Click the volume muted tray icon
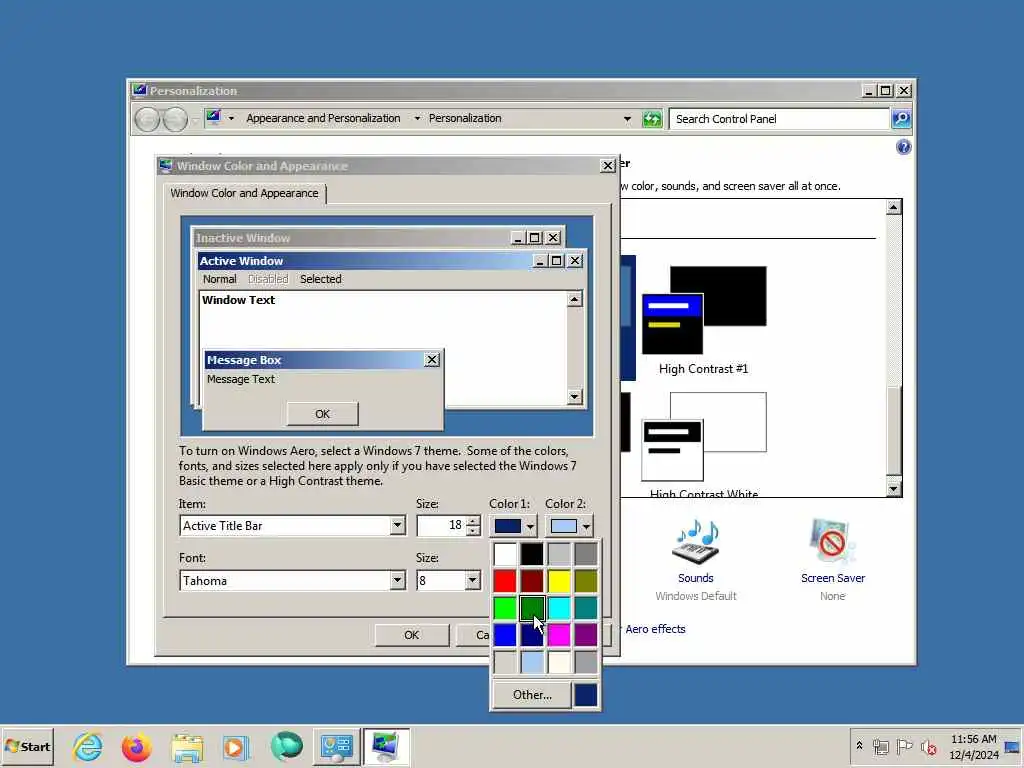This screenshot has width=1024, height=768. click(928, 746)
